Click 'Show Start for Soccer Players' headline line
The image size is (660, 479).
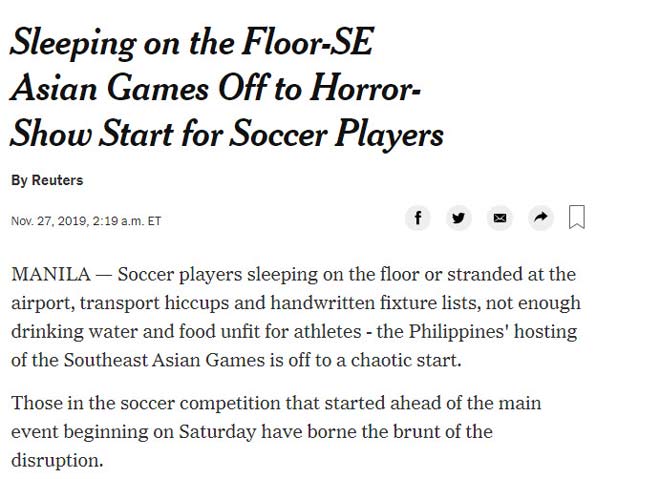[226, 134]
